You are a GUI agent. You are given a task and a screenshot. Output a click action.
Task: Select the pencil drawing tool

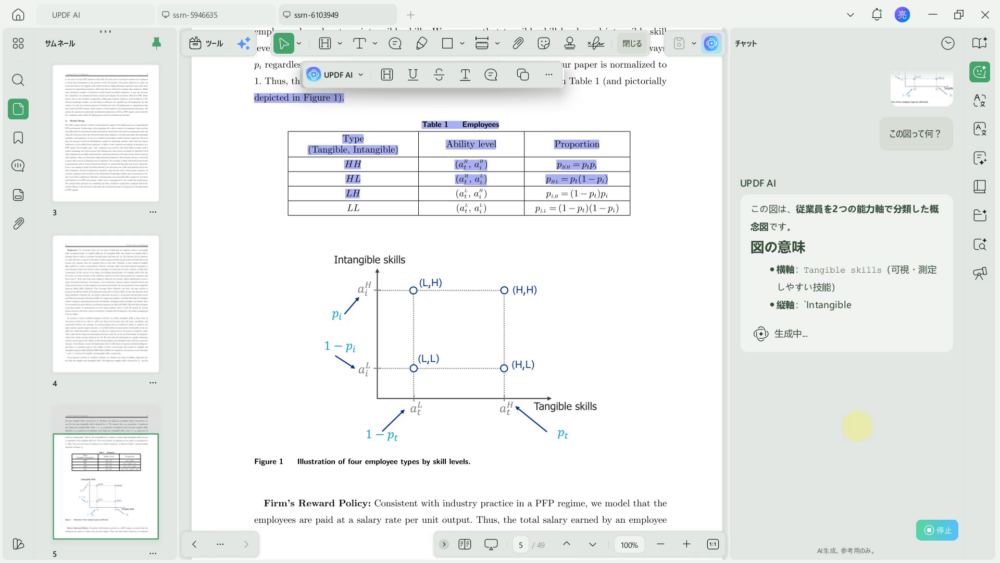coord(422,43)
